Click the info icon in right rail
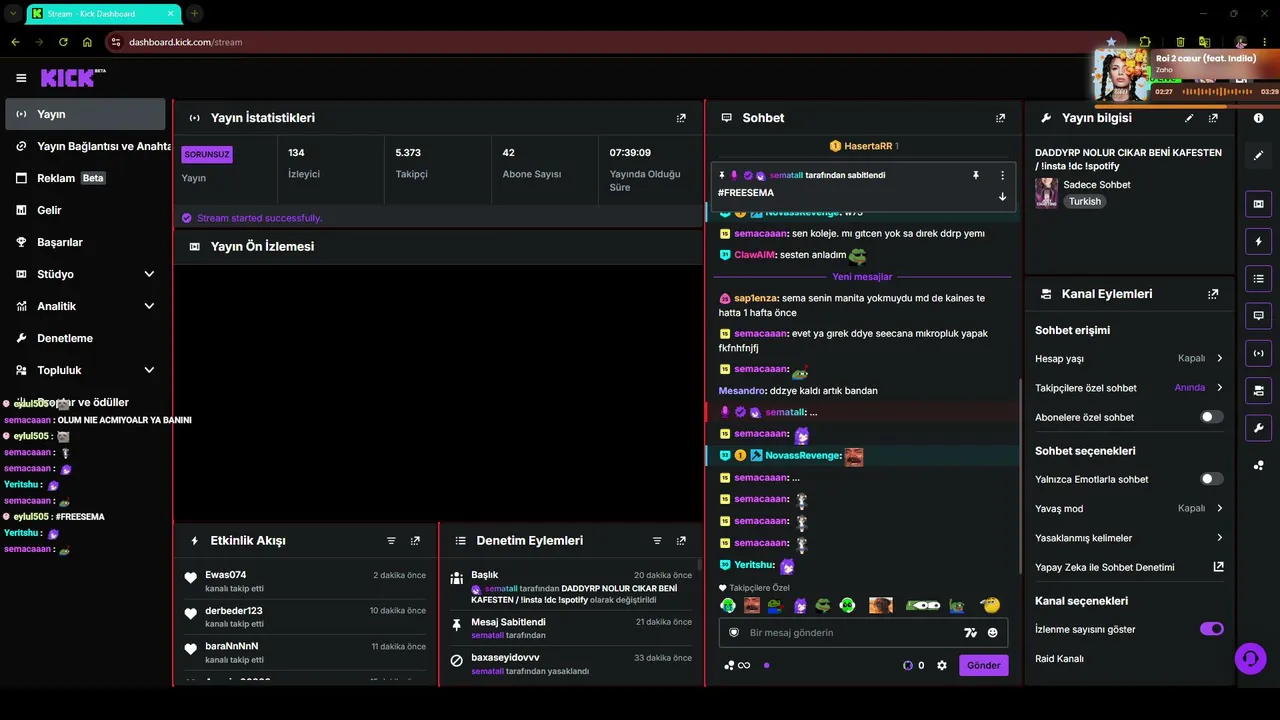Screen dimensions: 1280x720 (x=1258, y=118)
